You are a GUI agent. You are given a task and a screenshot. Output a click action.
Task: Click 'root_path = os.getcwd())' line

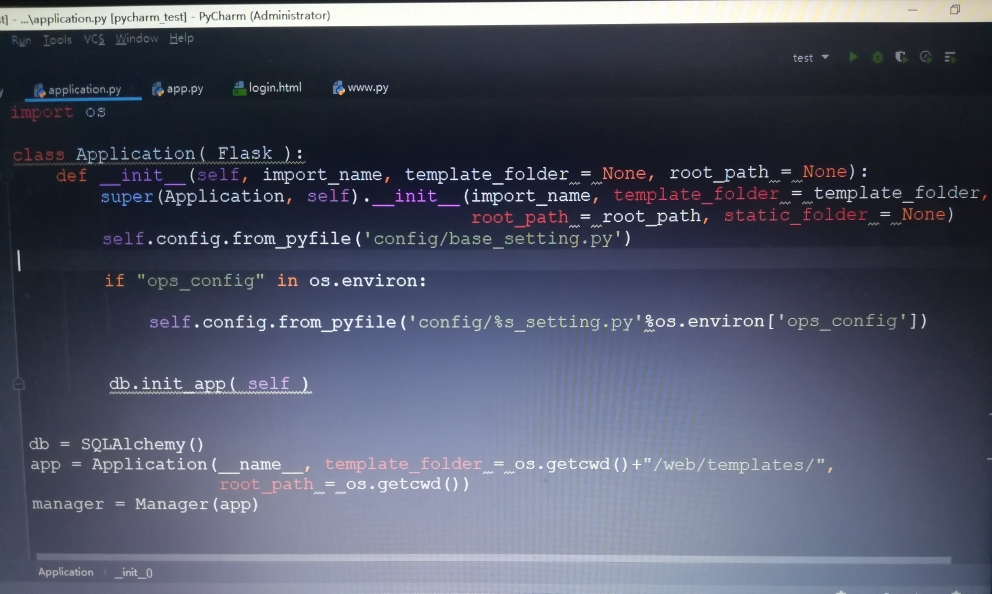tap(344, 485)
